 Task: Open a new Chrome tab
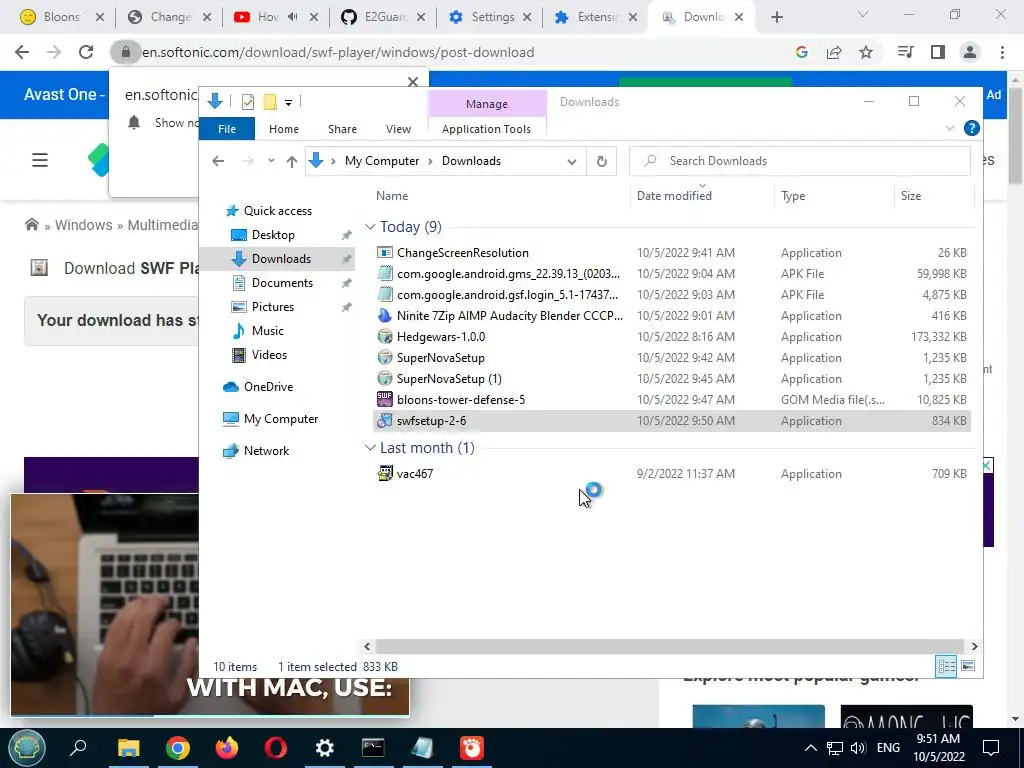click(x=776, y=17)
